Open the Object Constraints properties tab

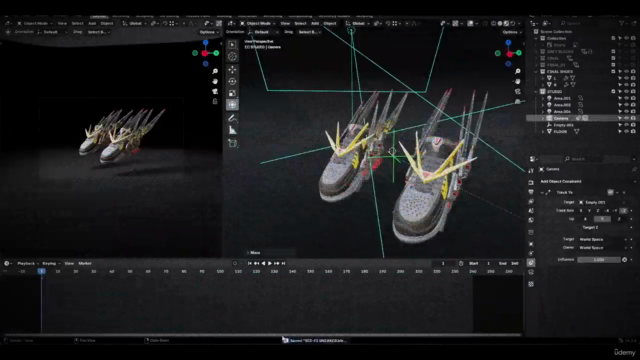tap(531, 262)
